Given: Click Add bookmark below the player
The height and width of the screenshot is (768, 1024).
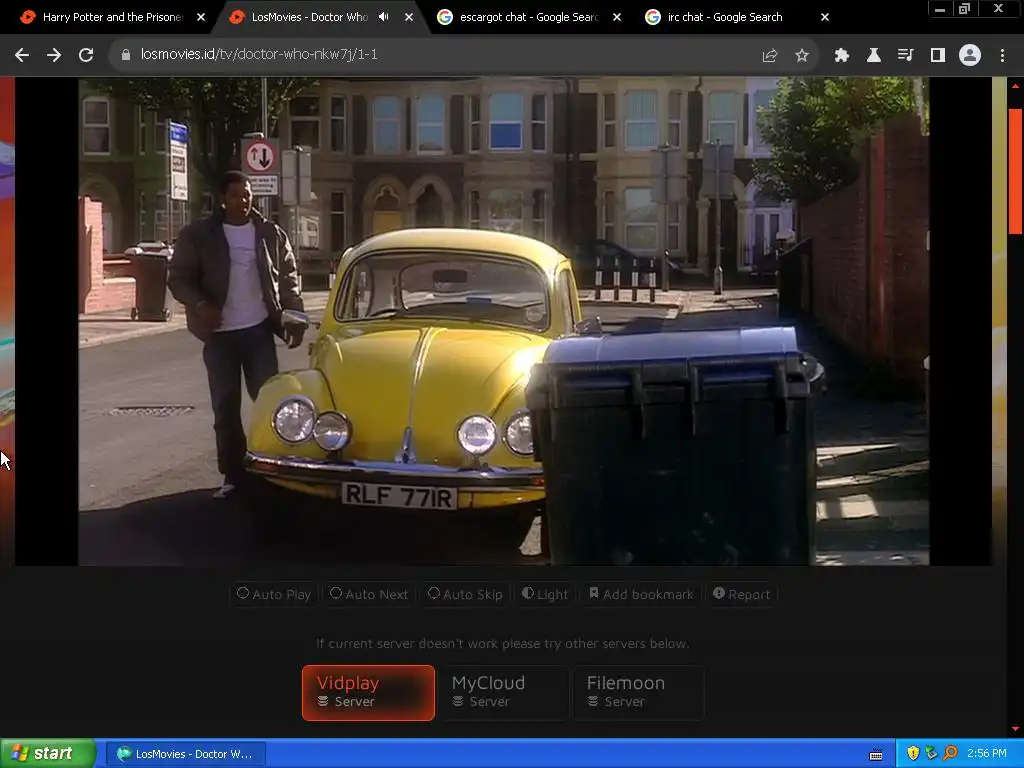Looking at the screenshot, I should tap(641, 594).
